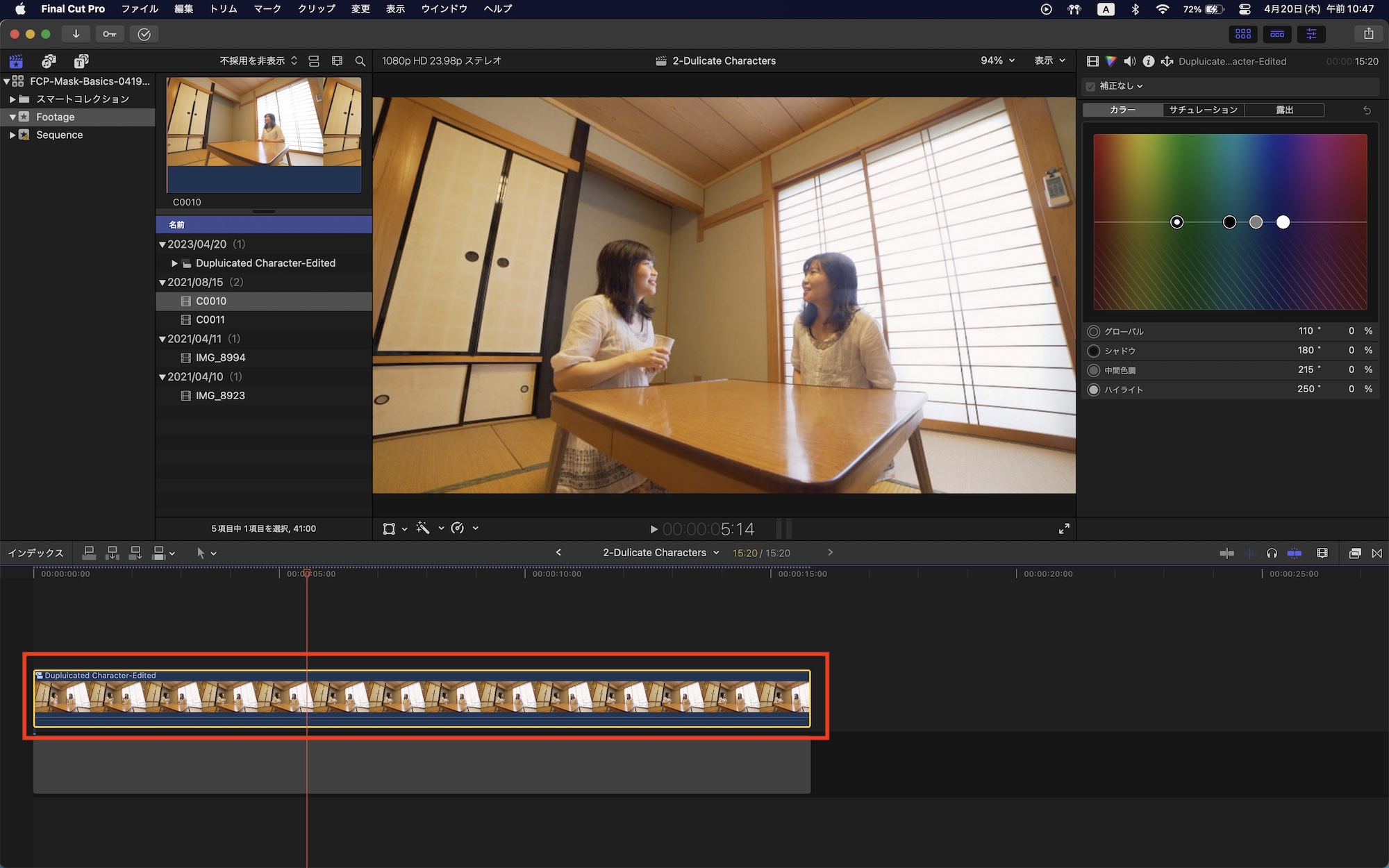Viewport: 1389px width, 868px height.
Task: Switch to the サチュレーション tab
Action: 1203,110
